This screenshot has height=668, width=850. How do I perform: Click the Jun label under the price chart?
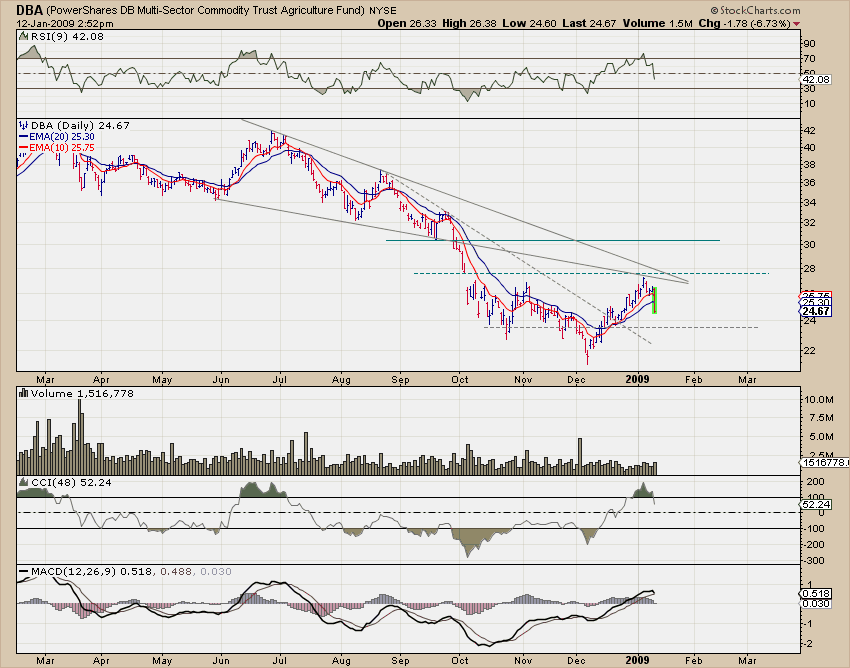(221, 380)
